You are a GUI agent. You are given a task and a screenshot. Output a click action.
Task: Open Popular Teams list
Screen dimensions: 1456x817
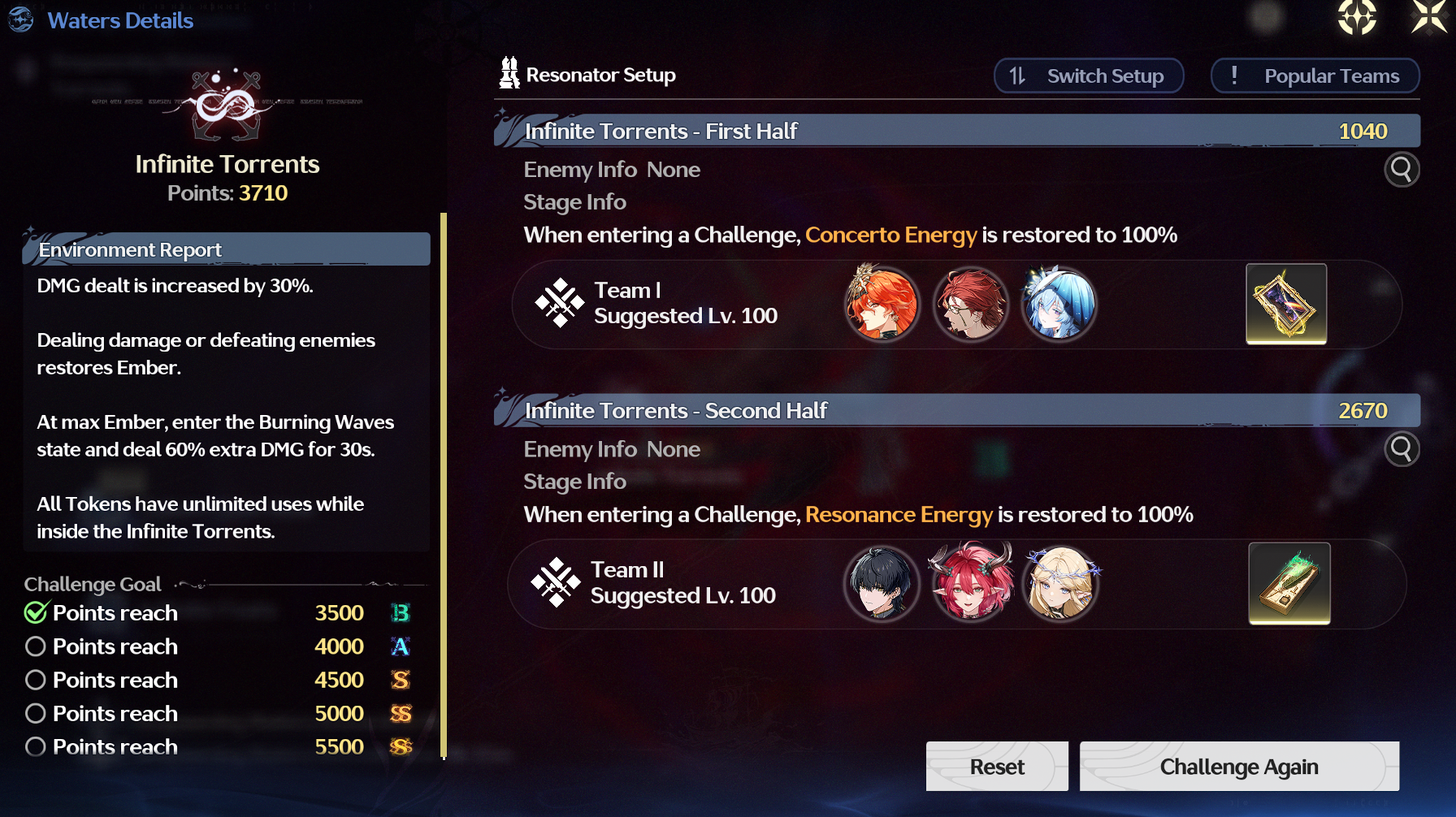[x=1315, y=76]
